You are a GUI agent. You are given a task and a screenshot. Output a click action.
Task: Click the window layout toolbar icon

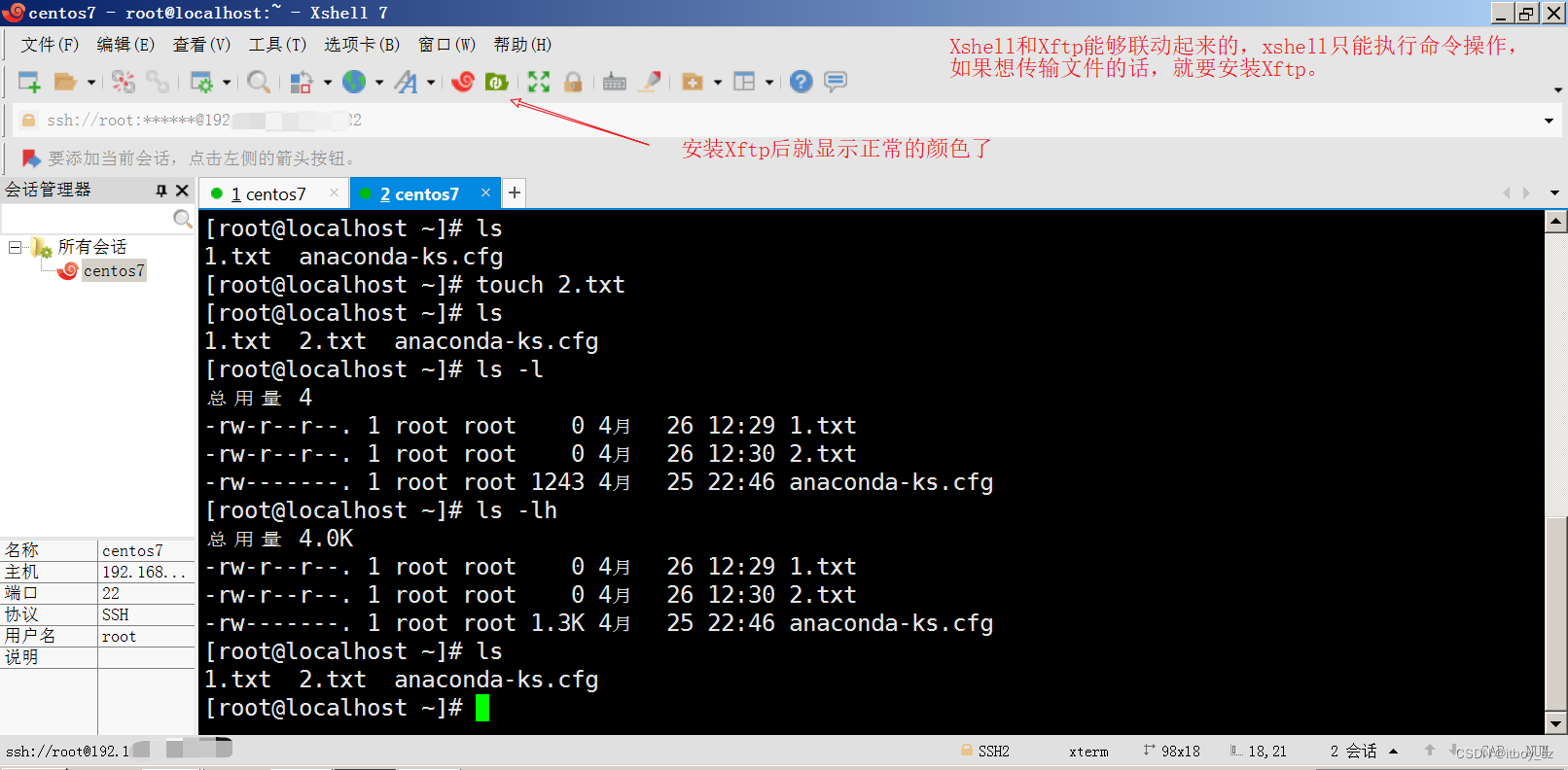coord(744,82)
